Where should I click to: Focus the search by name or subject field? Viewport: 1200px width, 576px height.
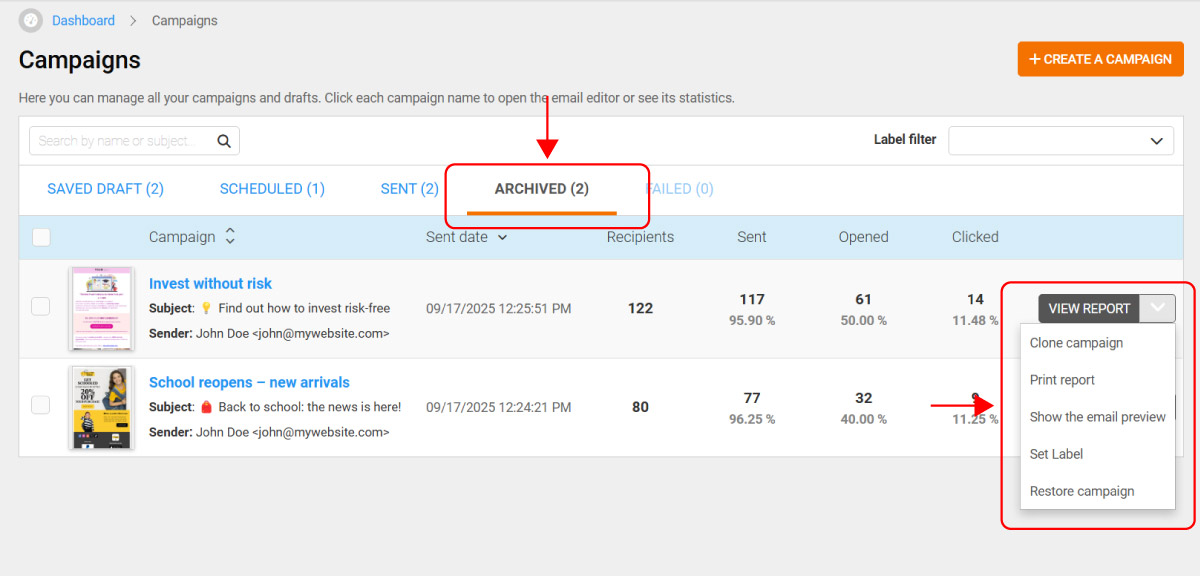pyautogui.click(x=122, y=141)
